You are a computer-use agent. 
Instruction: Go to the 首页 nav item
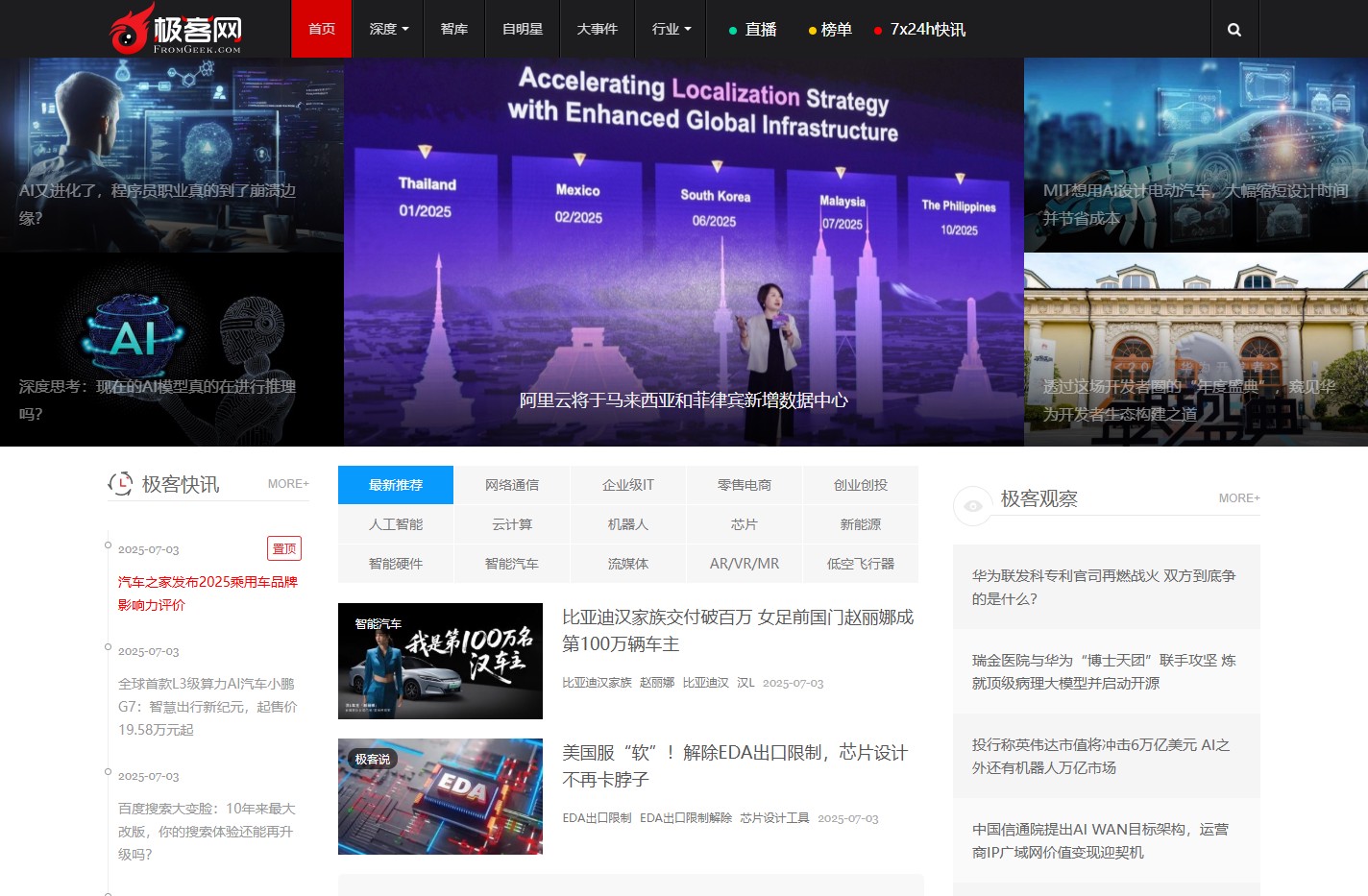[x=322, y=29]
